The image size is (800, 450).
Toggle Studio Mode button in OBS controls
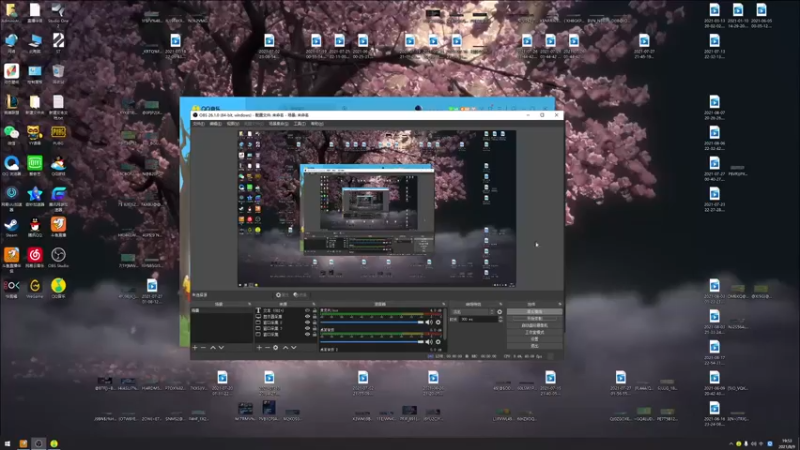(x=535, y=332)
